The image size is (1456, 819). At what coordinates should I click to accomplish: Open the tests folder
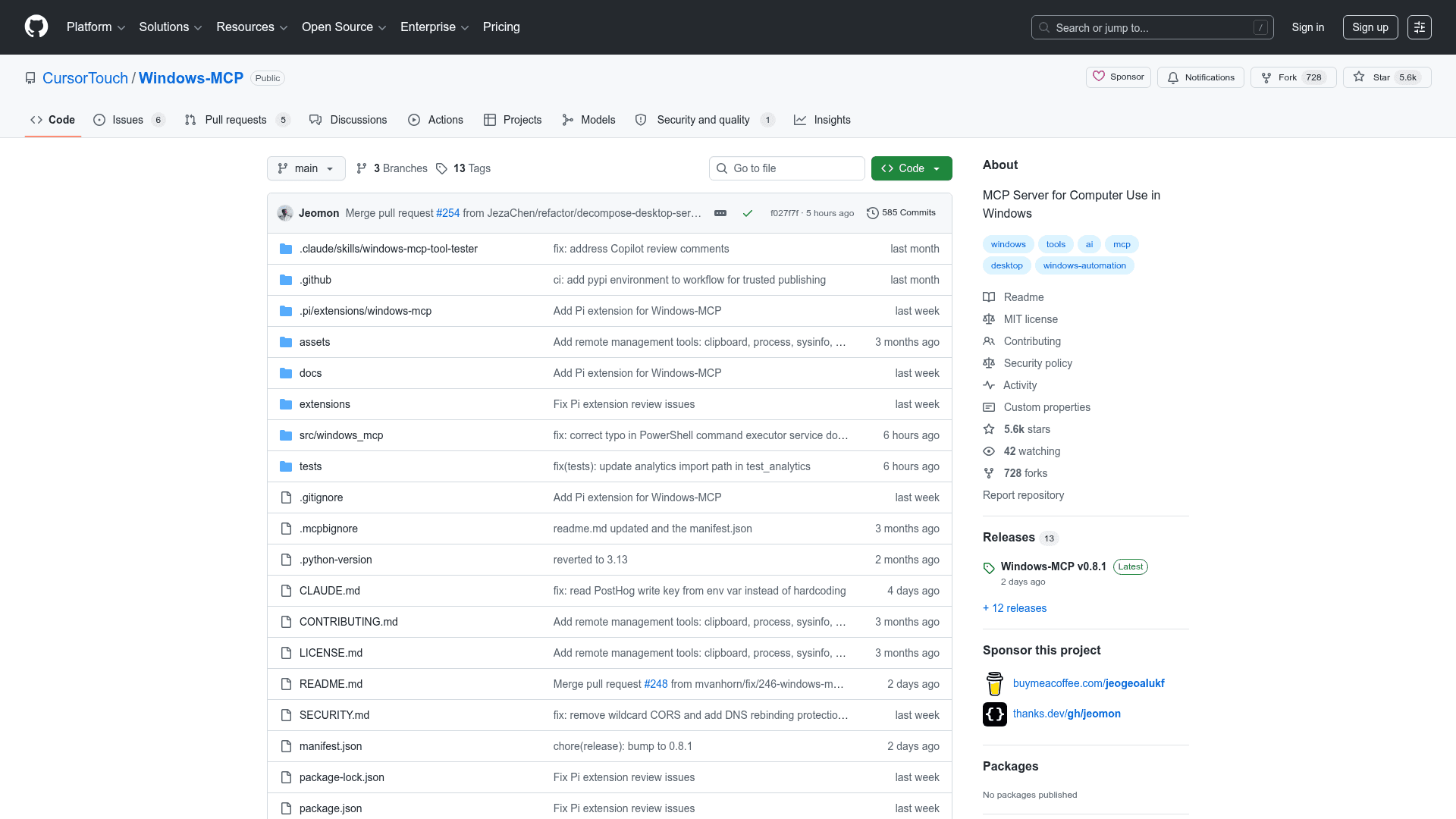tap(311, 466)
